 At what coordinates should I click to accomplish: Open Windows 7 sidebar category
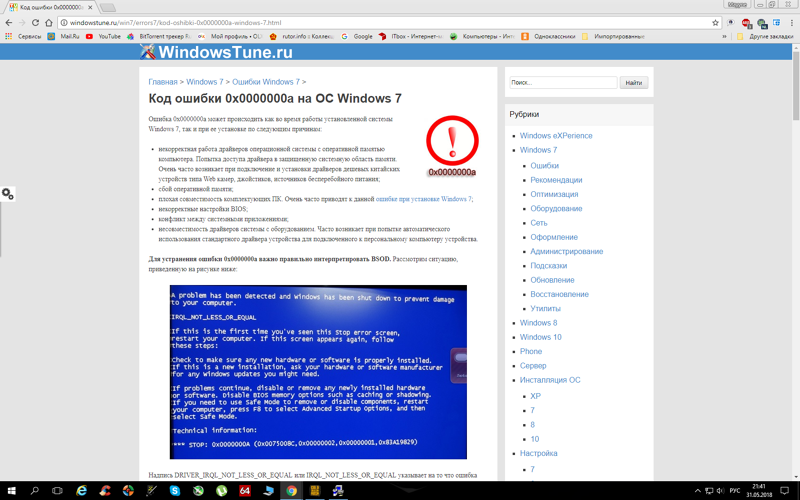pyautogui.click(x=538, y=150)
